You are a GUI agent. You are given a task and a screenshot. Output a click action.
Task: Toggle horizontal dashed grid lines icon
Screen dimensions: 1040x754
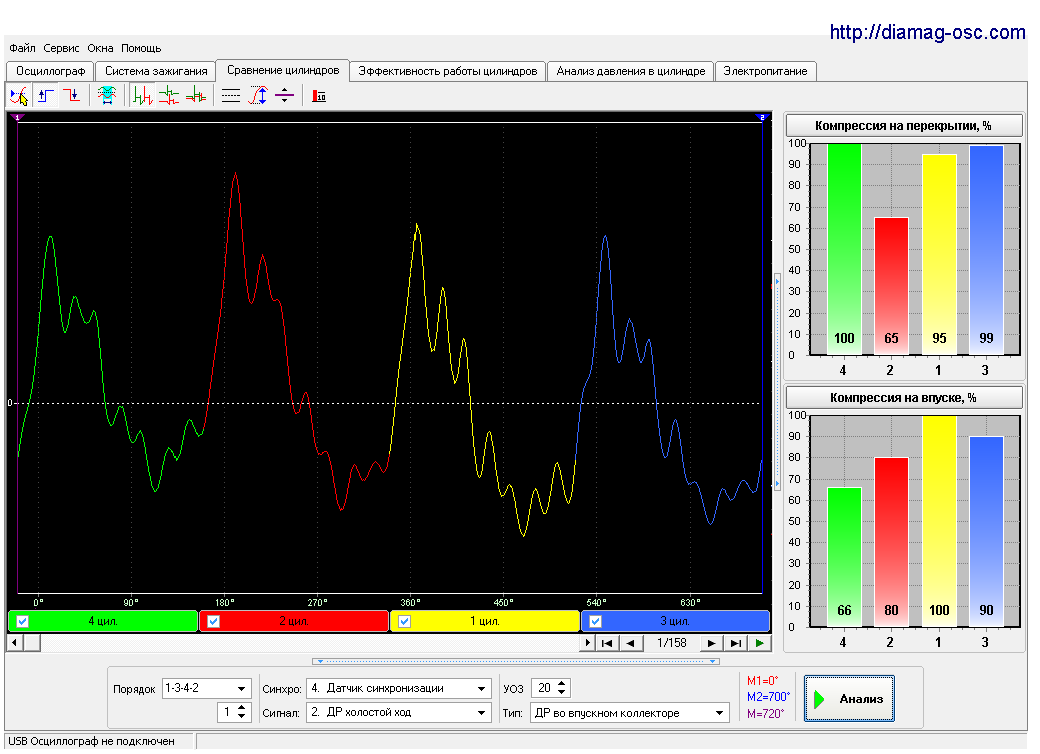tap(231, 96)
